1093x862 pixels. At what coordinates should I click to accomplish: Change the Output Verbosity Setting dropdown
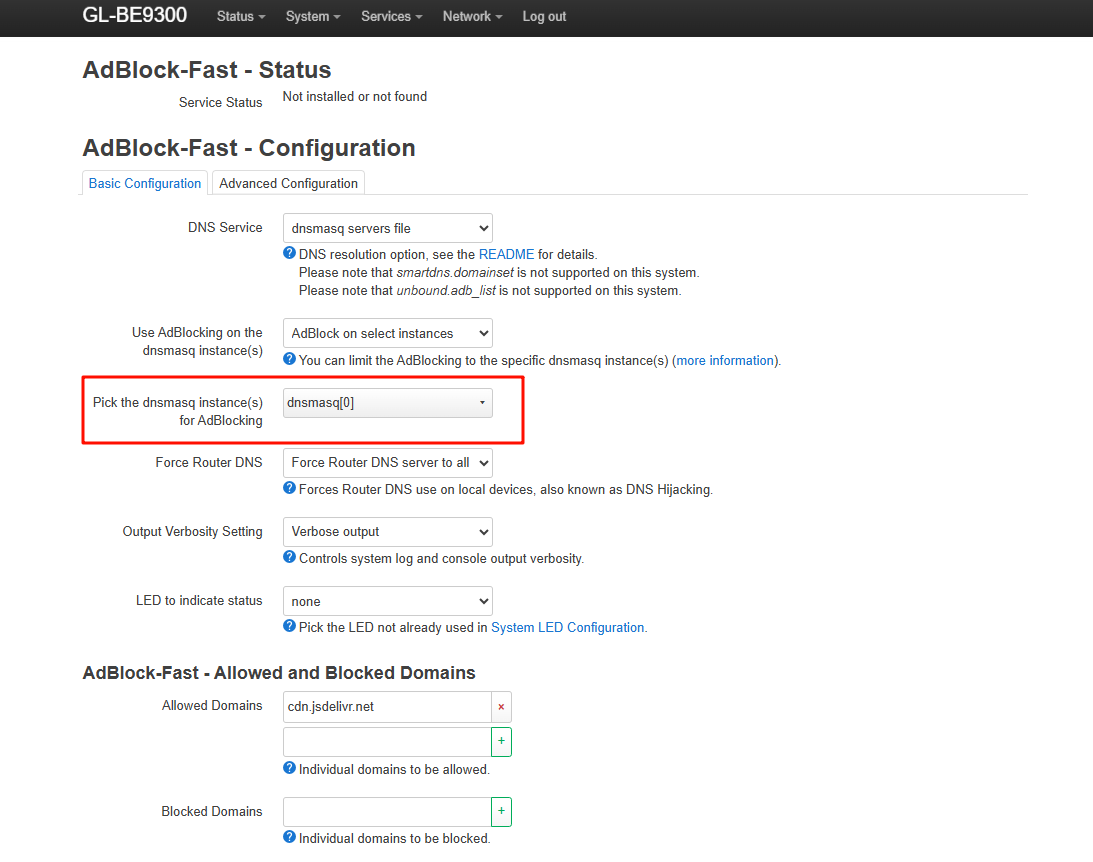coord(387,532)
